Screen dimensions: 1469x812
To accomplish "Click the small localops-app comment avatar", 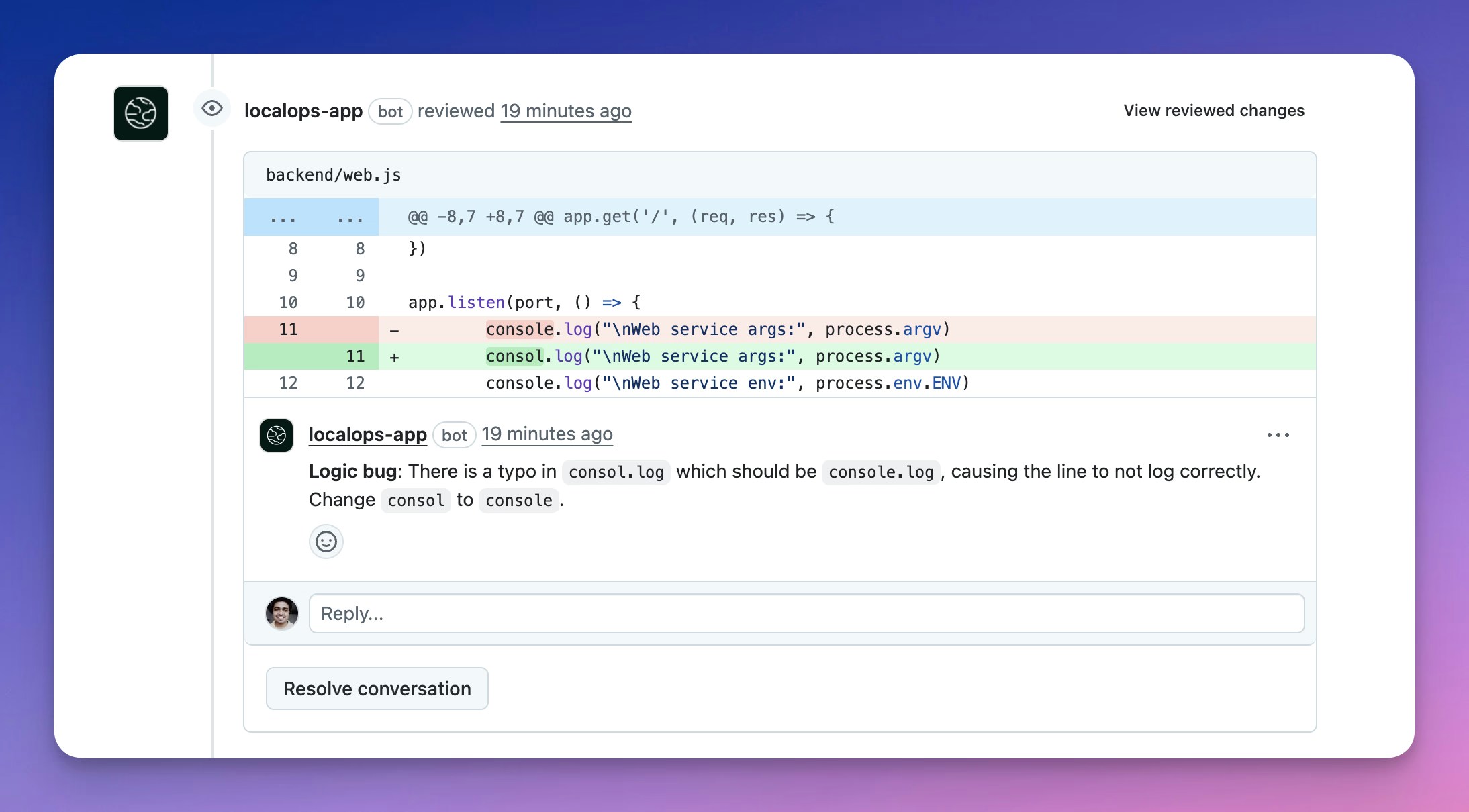I will coord(277,436).
